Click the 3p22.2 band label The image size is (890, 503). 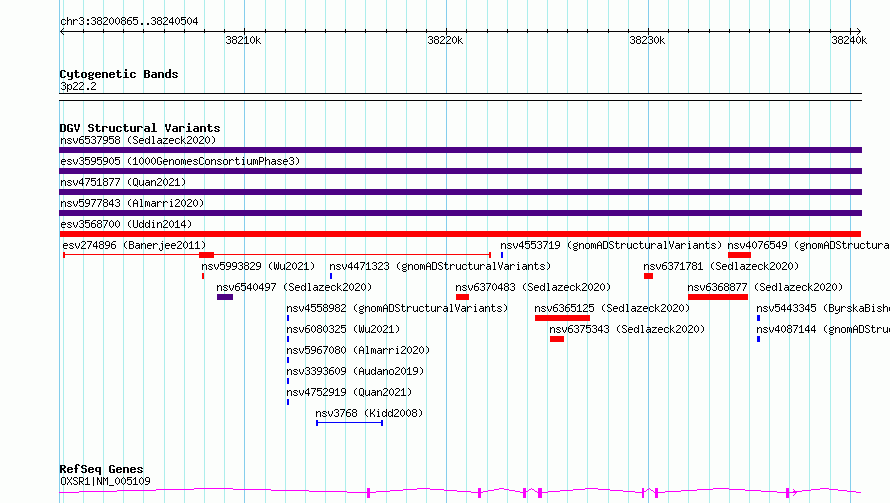tap(78, 86)
